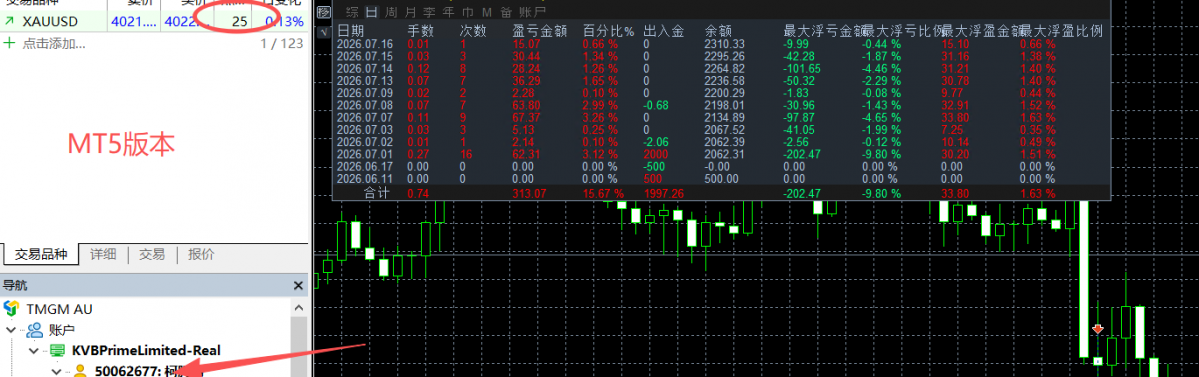
Task: Click the 日期 column header
Action: pyautogui.click(x=351, y=31)
